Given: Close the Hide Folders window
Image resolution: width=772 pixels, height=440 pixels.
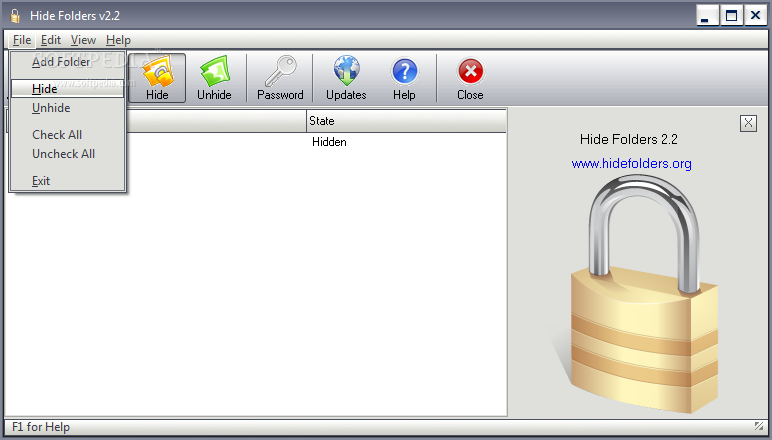Looking at the screenshot, I should (755, 16).
